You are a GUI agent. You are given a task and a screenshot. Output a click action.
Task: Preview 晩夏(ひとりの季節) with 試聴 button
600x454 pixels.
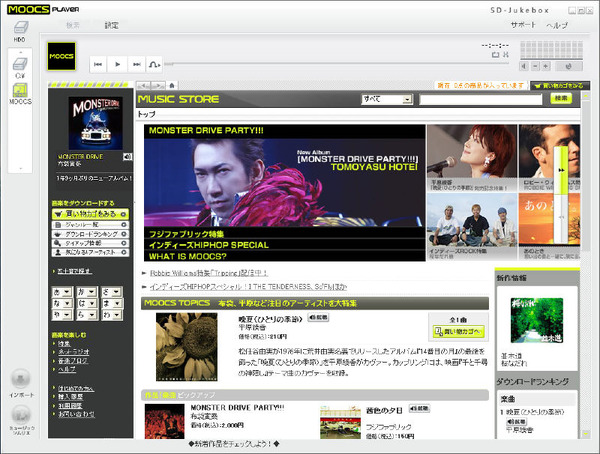click(x=318, y=317)
